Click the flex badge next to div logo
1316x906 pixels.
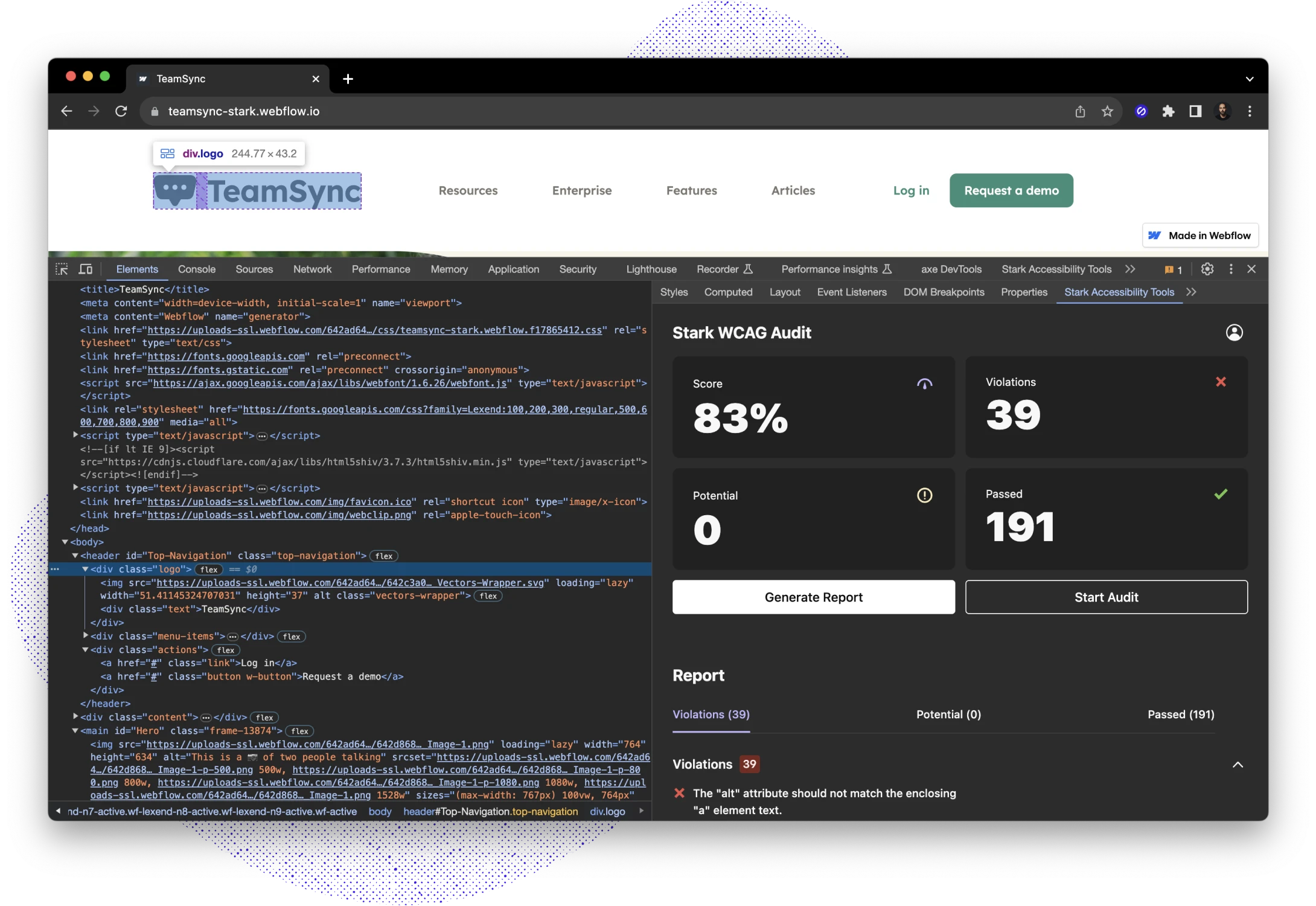tap(209, 570)
